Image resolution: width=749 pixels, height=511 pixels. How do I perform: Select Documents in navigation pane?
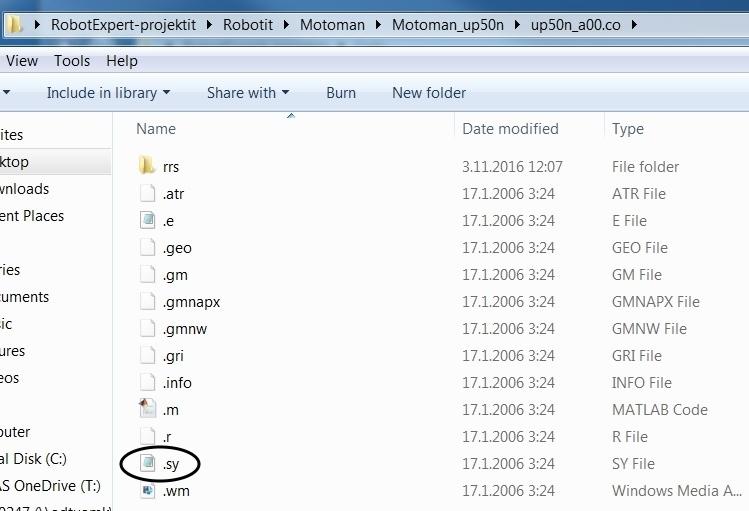pyautogui.click(x=24, y=297)
